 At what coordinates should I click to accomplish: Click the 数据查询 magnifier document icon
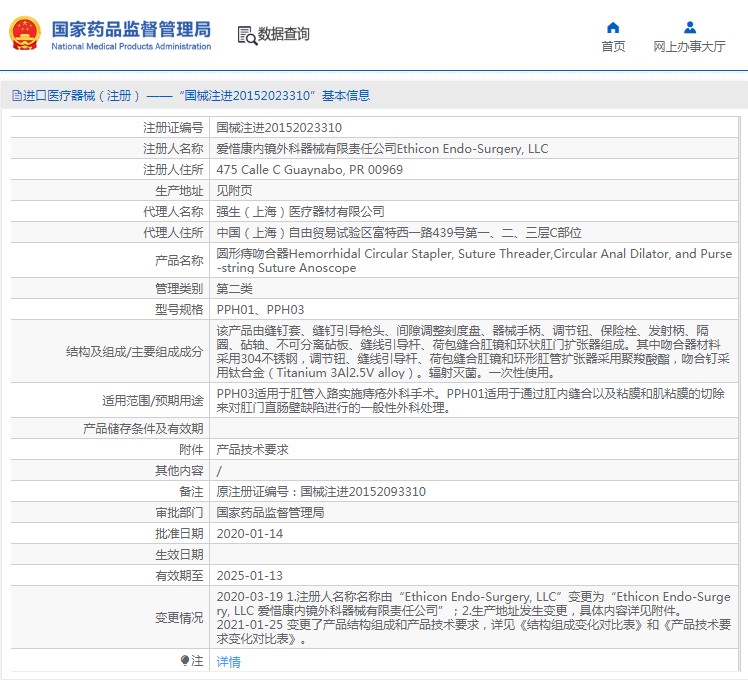pos(246,35)
